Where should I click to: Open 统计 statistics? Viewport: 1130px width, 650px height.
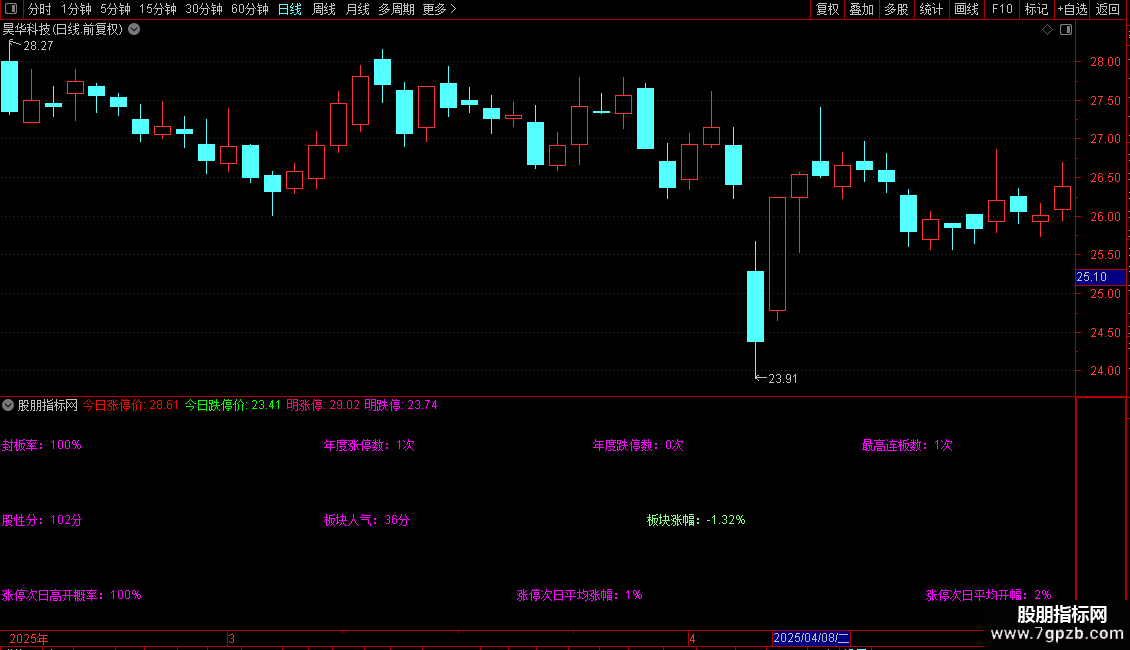pyautogui.click(x=931, y=9)
